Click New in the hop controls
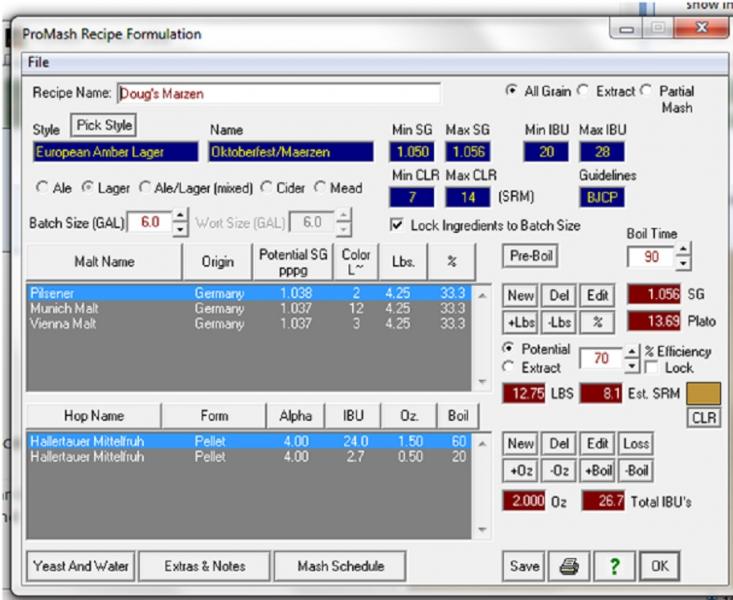Screen dimensions: 733x600 (520, 443)
